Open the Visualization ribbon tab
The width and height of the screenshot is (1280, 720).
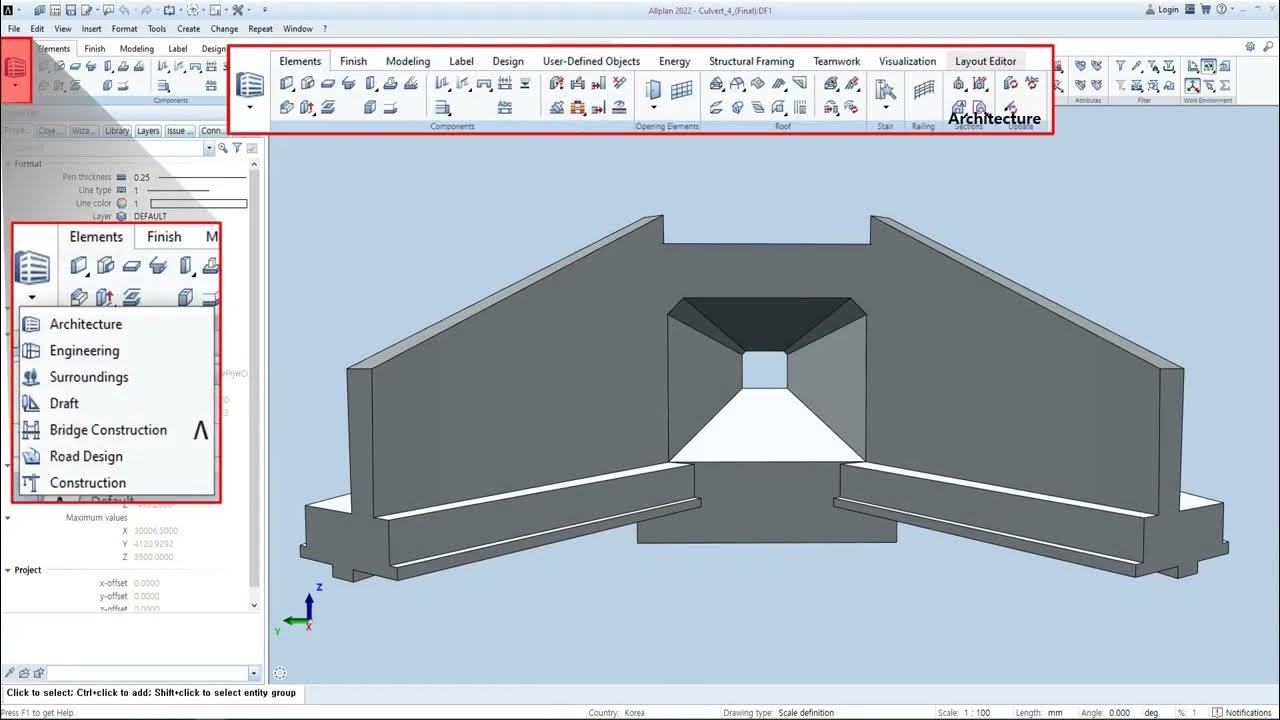tap(907, 61)
